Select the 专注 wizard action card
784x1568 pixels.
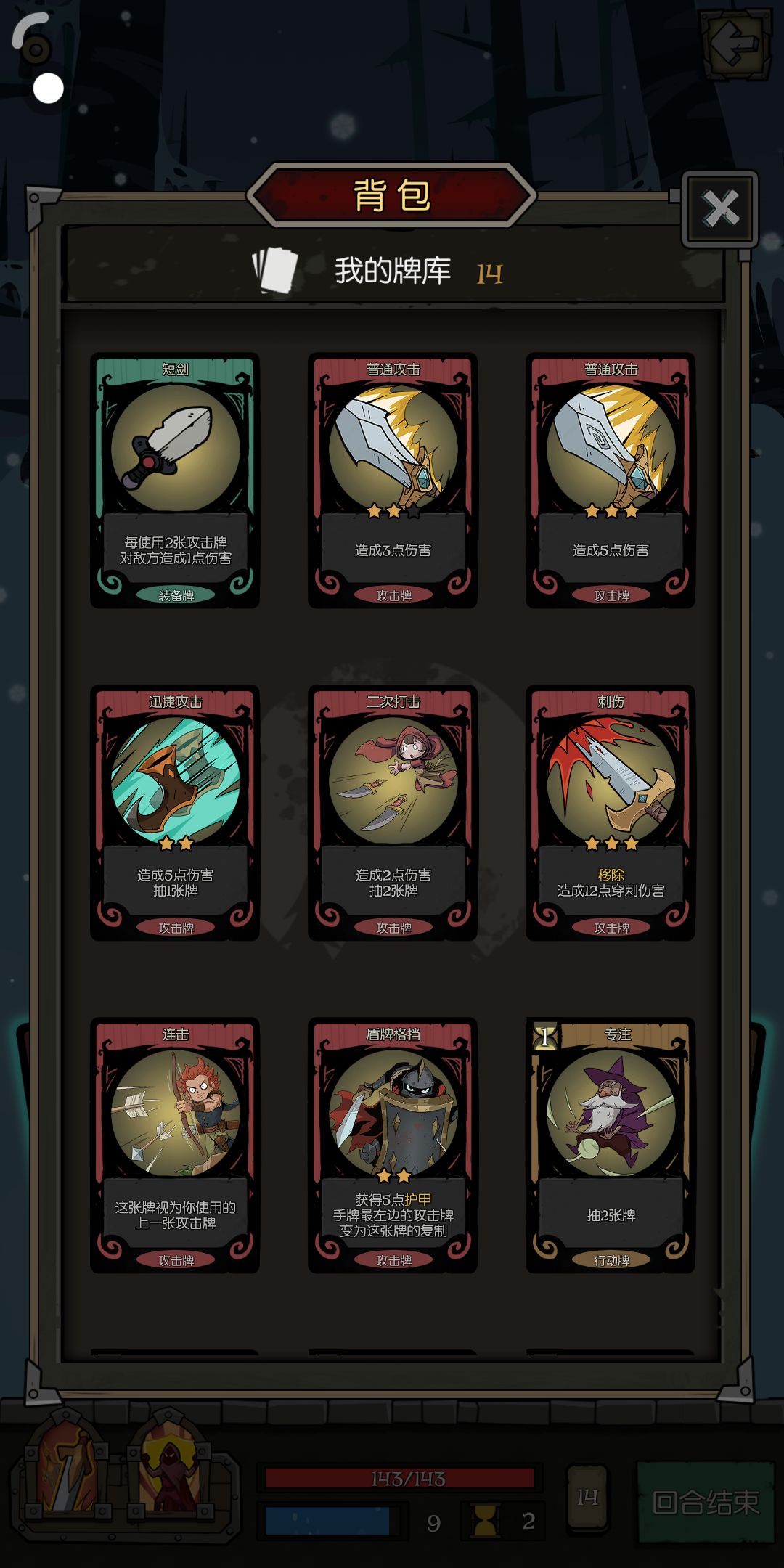pyautogui.click(x=611, y=1145)
